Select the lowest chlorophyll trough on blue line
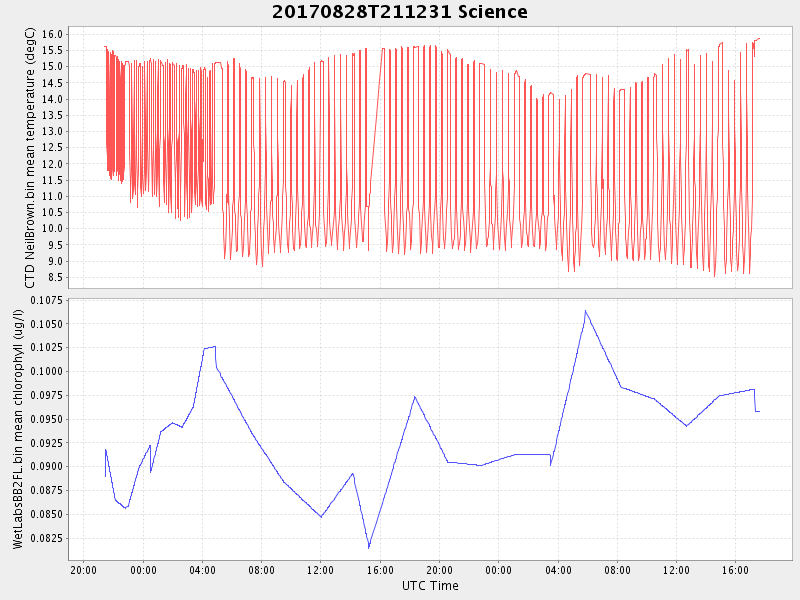This screenshot has height=600, width=800. tap(368, 547)
